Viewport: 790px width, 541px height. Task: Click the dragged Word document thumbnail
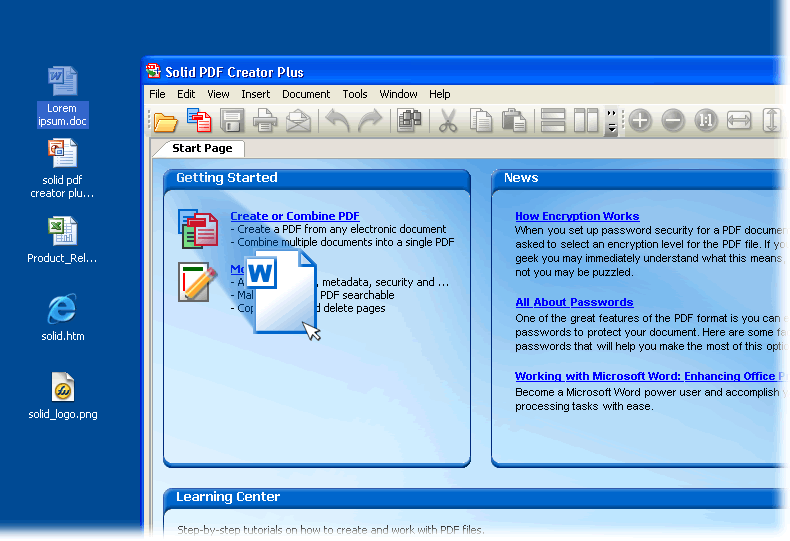click(x=282, y=291)
